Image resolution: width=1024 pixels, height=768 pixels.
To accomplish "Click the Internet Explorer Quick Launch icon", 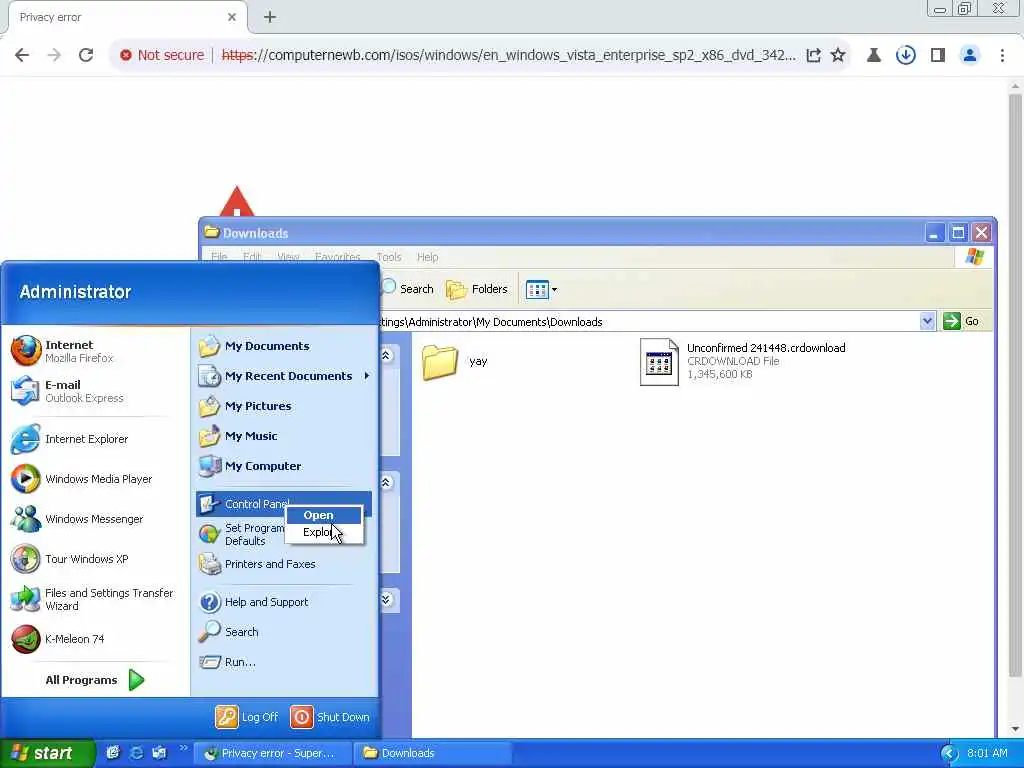I will [x=136, y=753].
